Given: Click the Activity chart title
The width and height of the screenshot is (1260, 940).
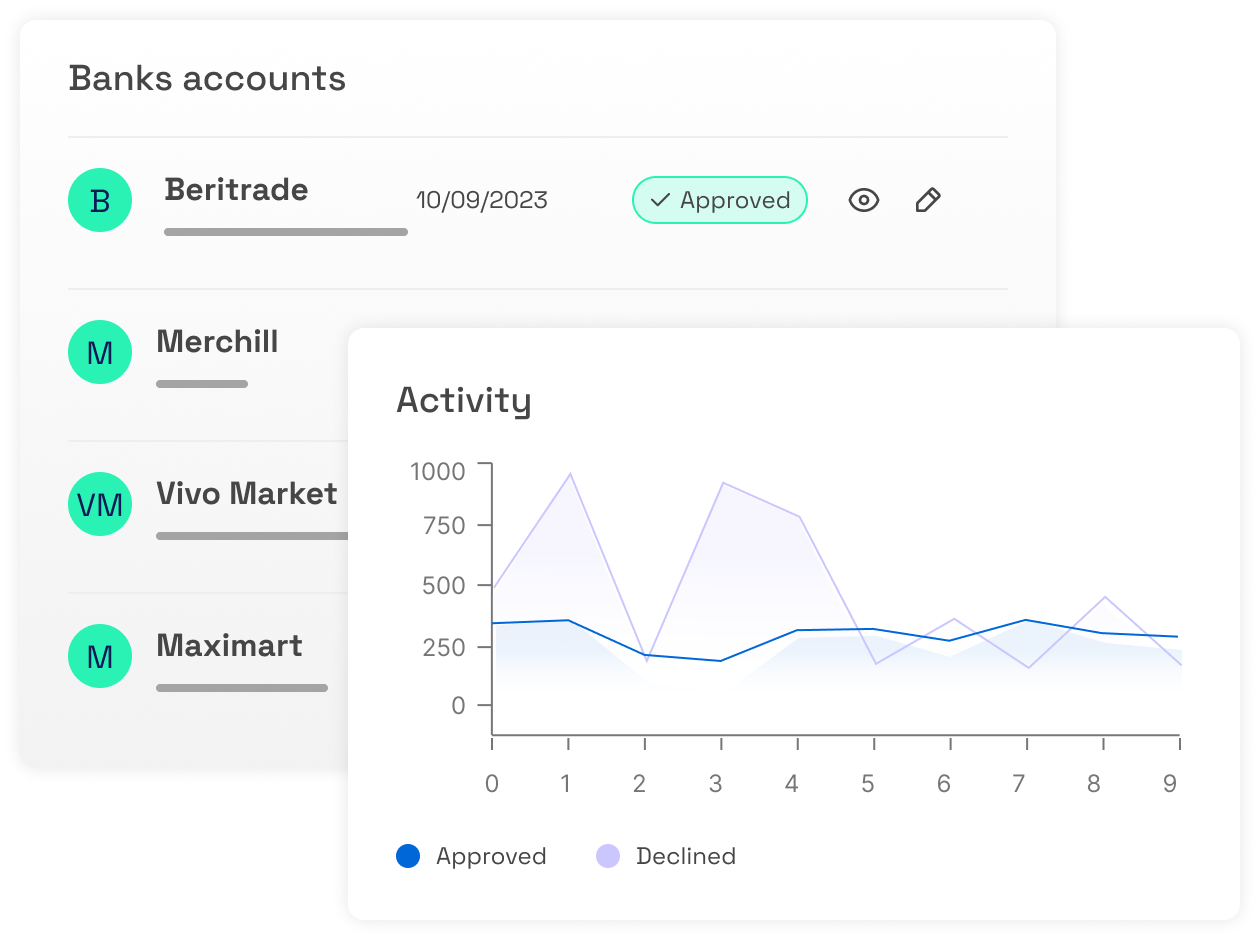Looking at the screenshot, I should (x=464, y=400).
